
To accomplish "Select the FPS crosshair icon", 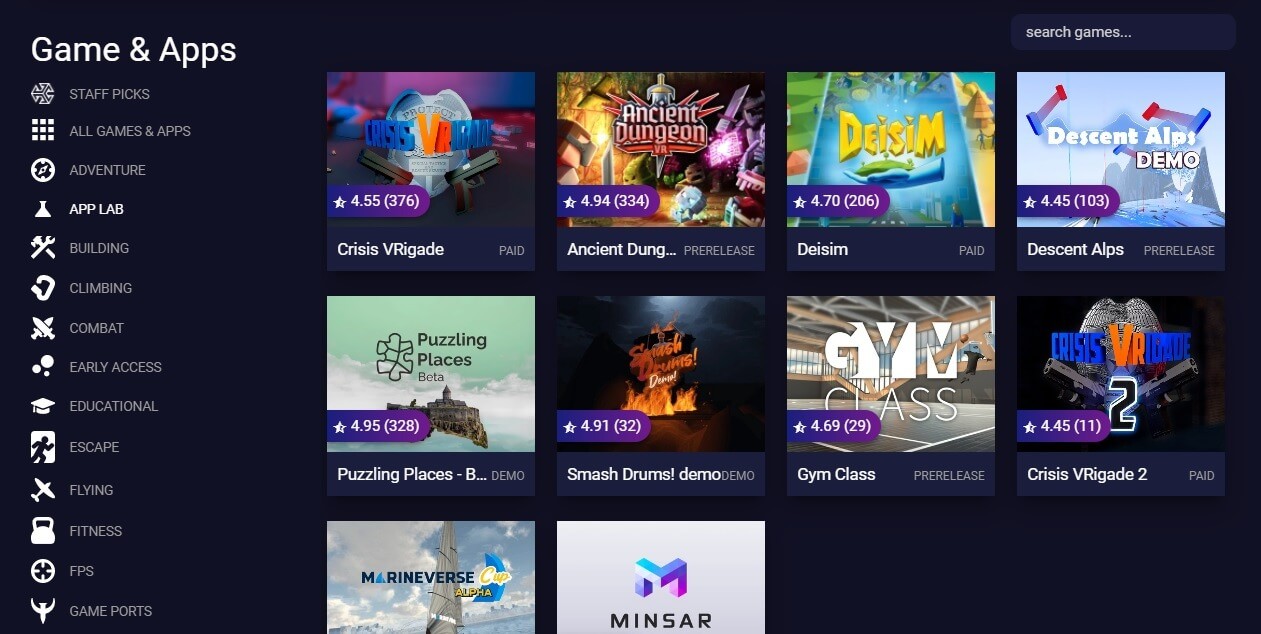I will point(43,571).
